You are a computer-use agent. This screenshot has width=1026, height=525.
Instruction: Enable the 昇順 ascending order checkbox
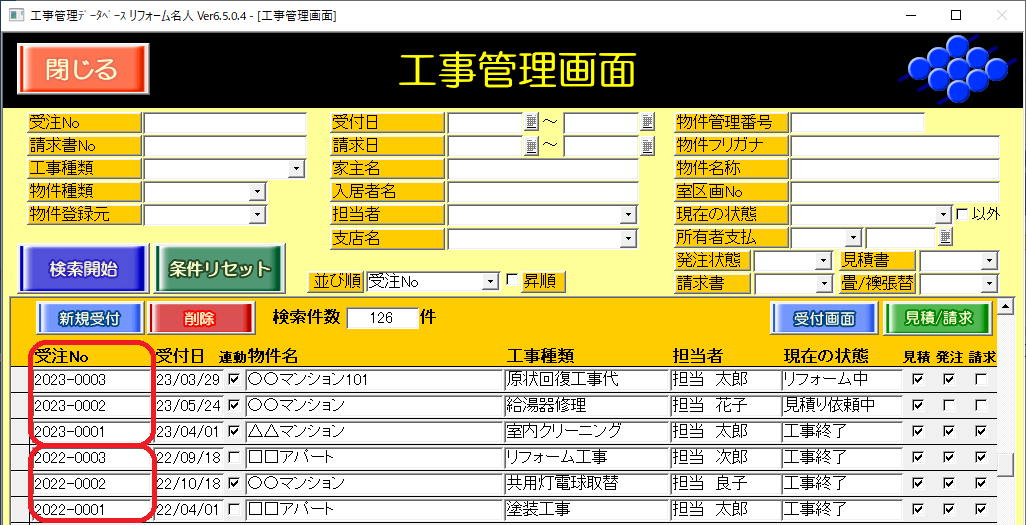tap(513, 282)
